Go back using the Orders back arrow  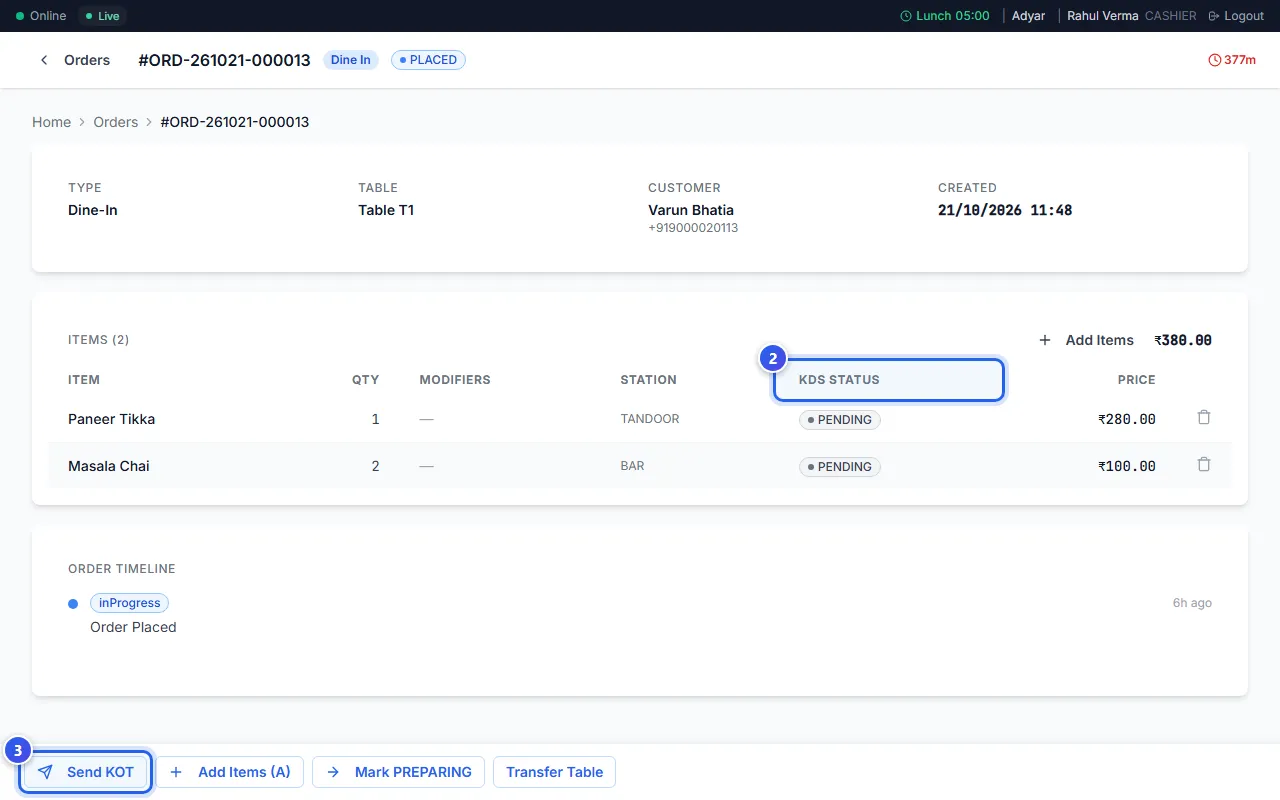(x=44, y=60)
